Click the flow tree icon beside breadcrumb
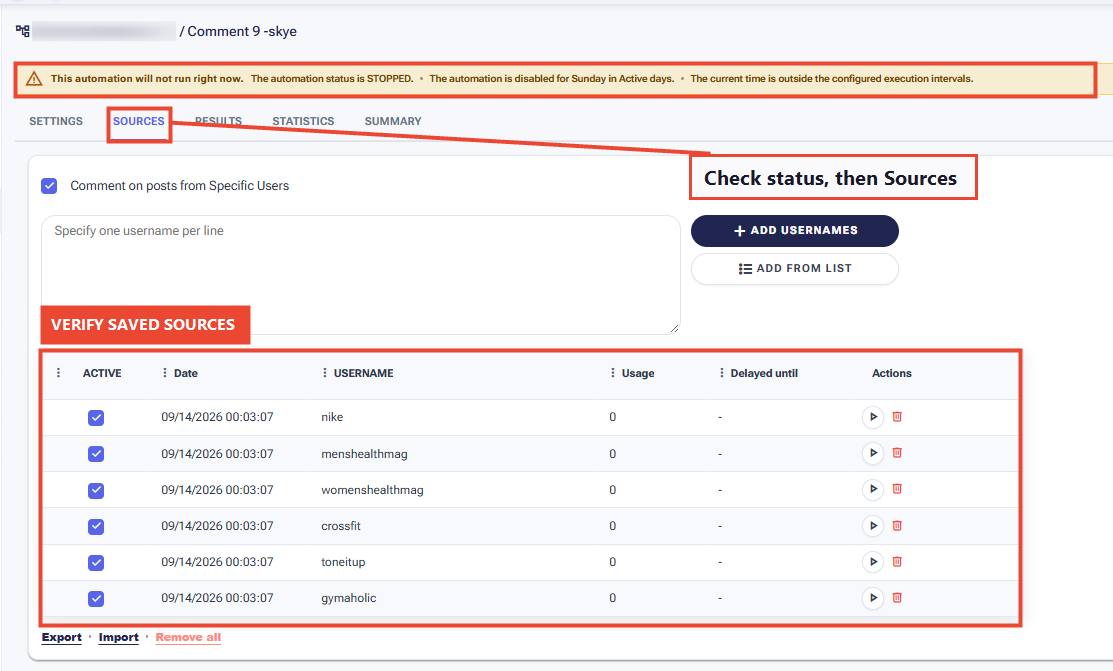 pos(23,31)
